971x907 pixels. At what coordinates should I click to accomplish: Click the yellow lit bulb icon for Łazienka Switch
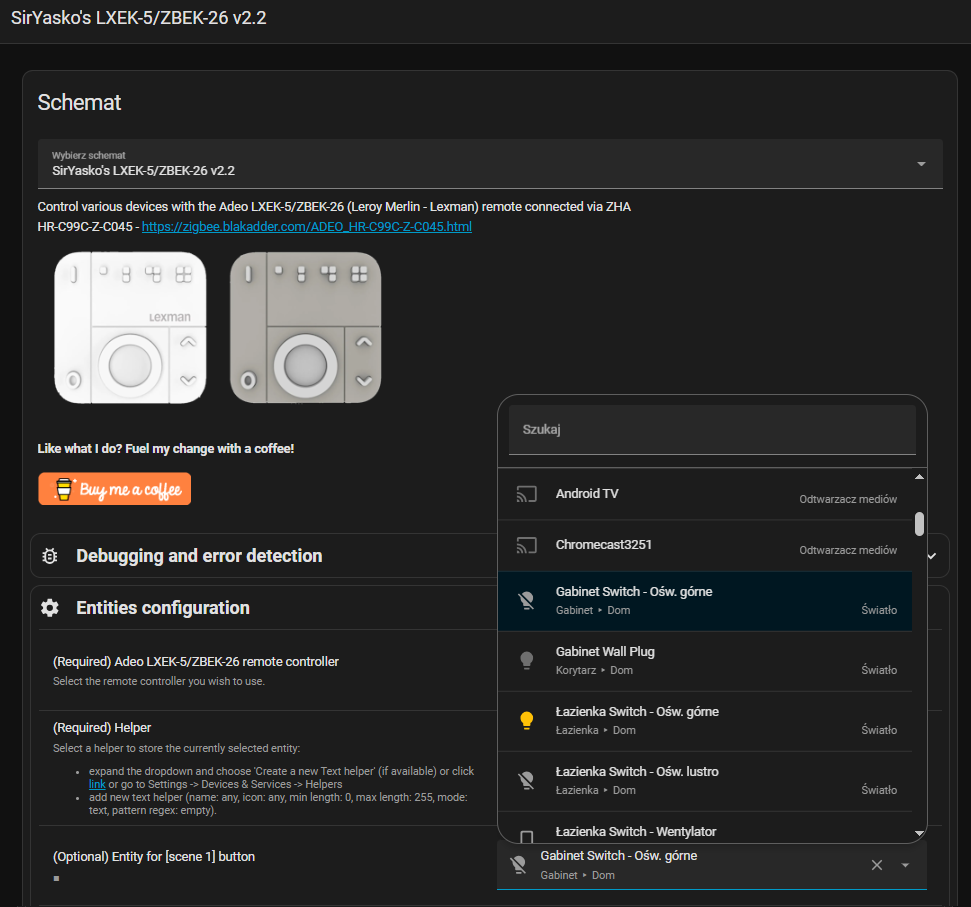pyautogui.click(x=526, y=720)
